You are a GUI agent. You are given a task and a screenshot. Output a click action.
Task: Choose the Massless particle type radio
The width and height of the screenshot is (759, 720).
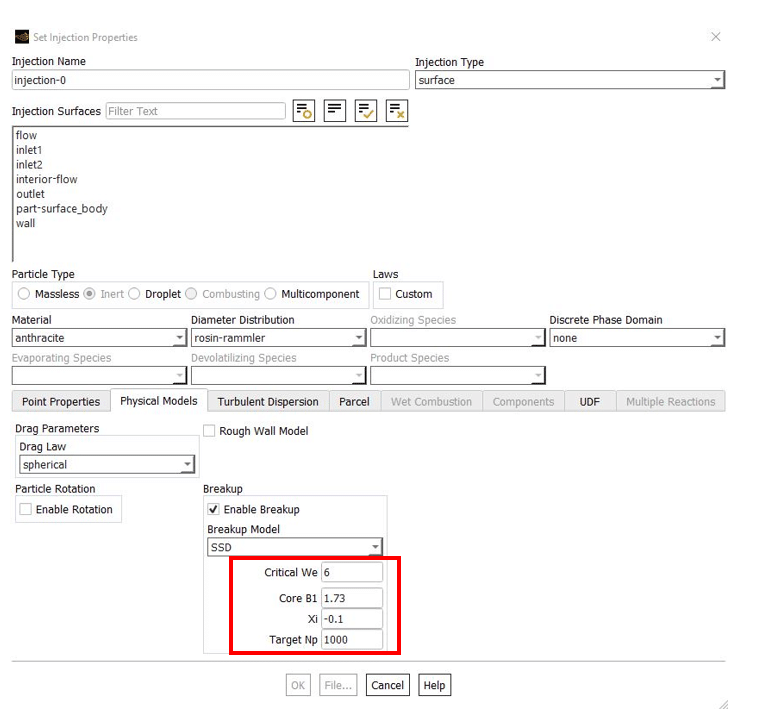pyautogui.click(x=24, y=294)
